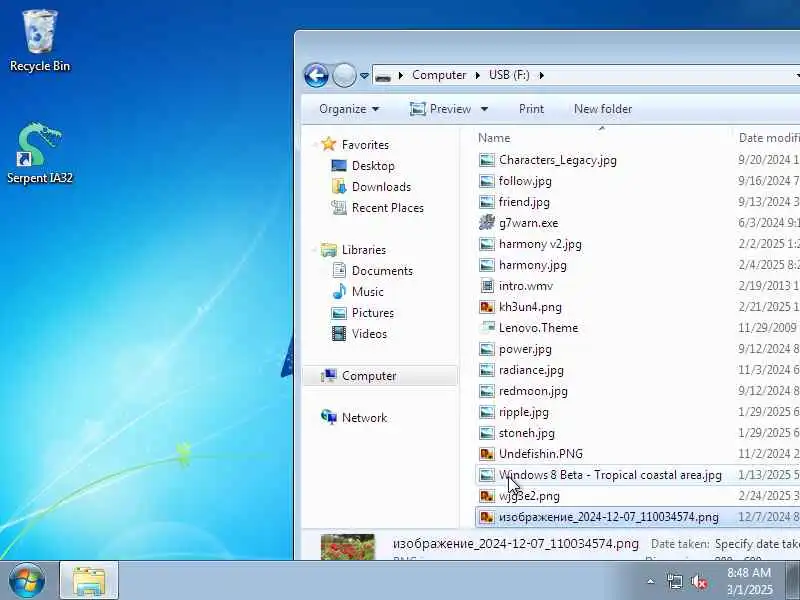
Task: Open the Preview dropdown arrow
Action: (x=484, y=109)
